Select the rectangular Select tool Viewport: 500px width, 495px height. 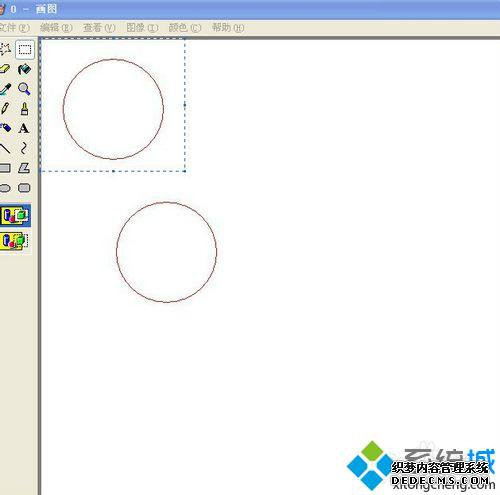25,50
